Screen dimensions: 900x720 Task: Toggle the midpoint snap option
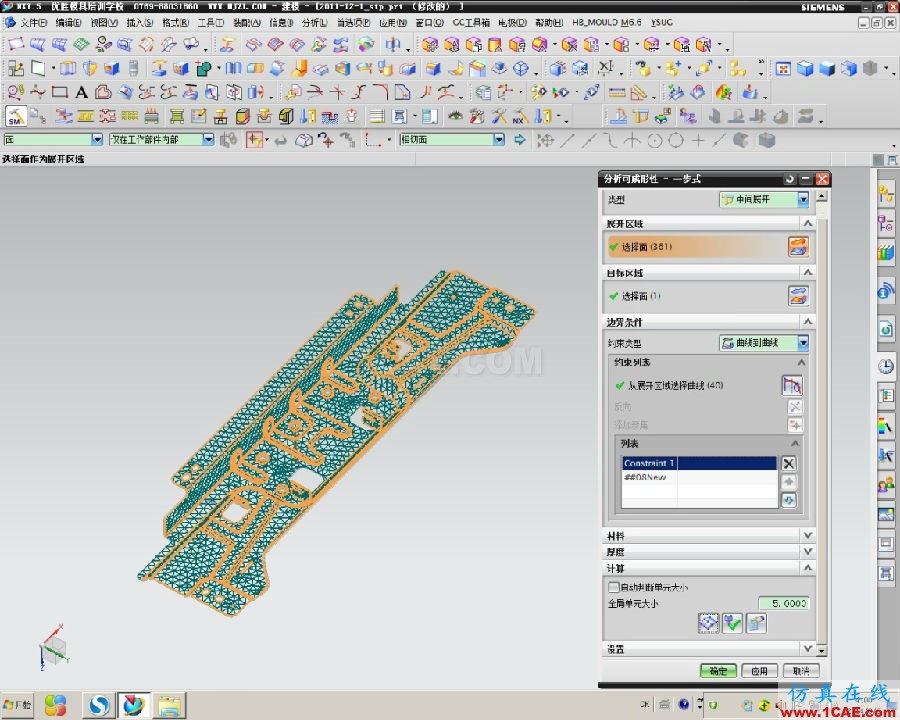[589, 140]
